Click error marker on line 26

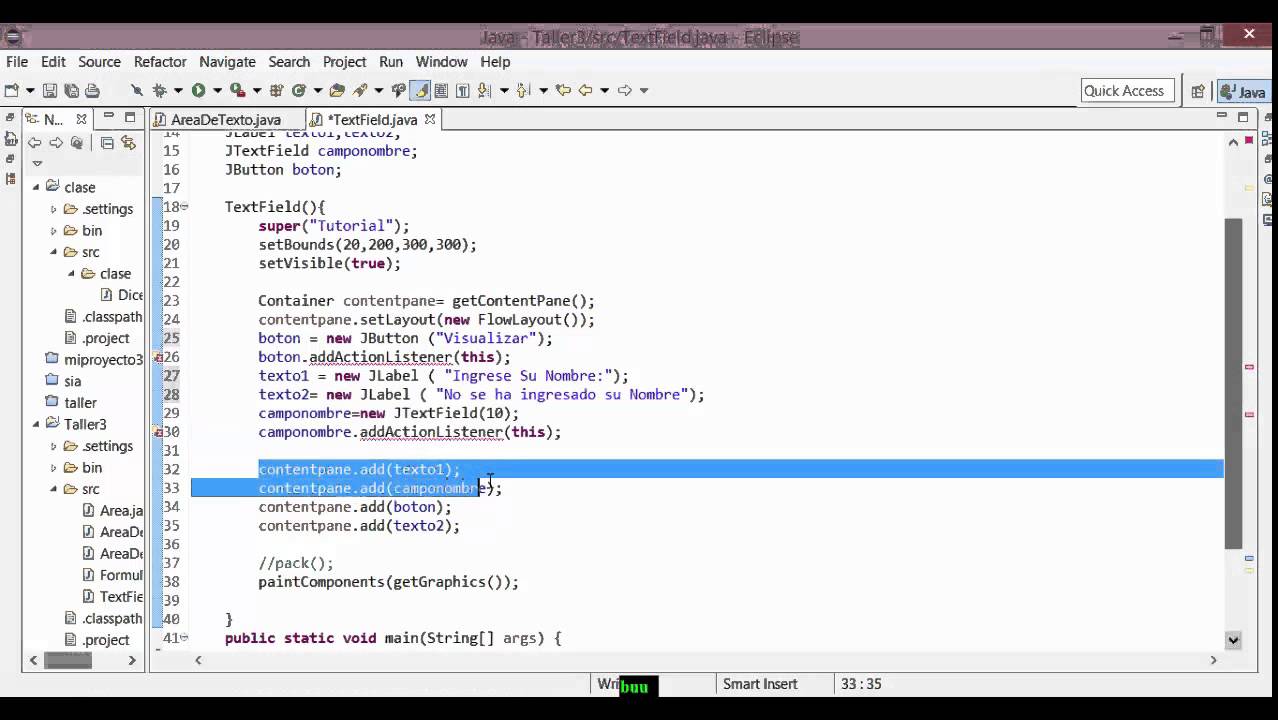click(158, 357)
